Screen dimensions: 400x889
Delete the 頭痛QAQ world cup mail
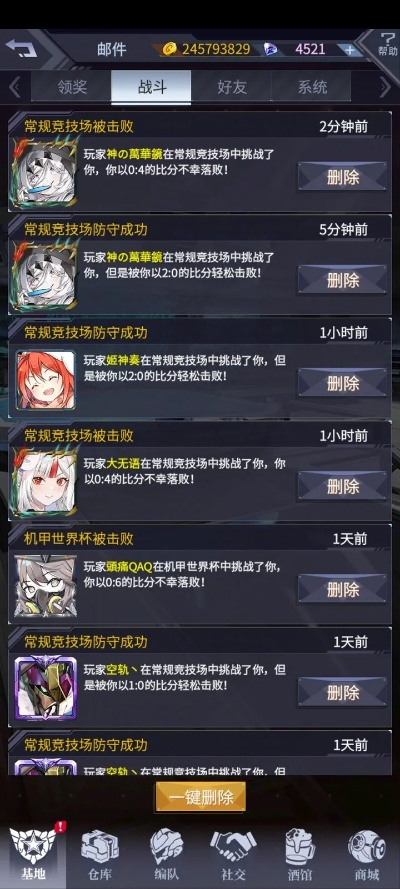(x=343, y=590)
